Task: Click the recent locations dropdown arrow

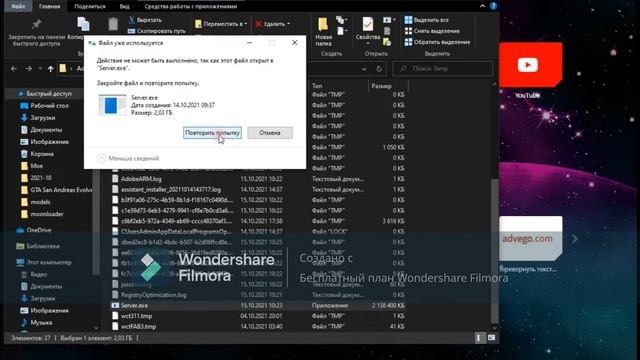Action: coord(40,69)
